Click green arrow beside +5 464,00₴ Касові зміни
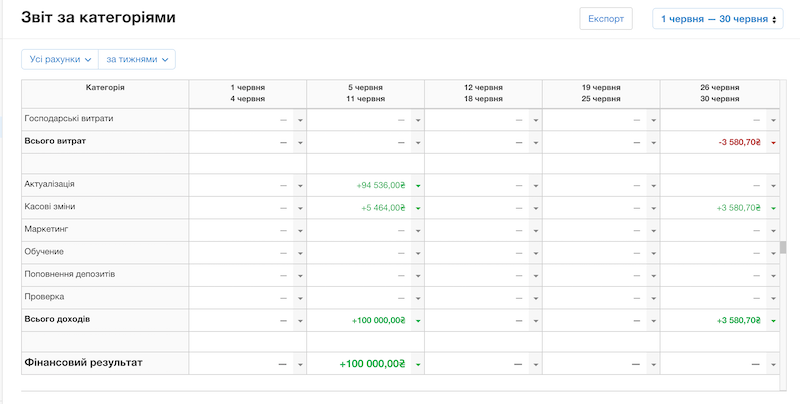This screenshot has height=404, width=800. pos(418,208)
